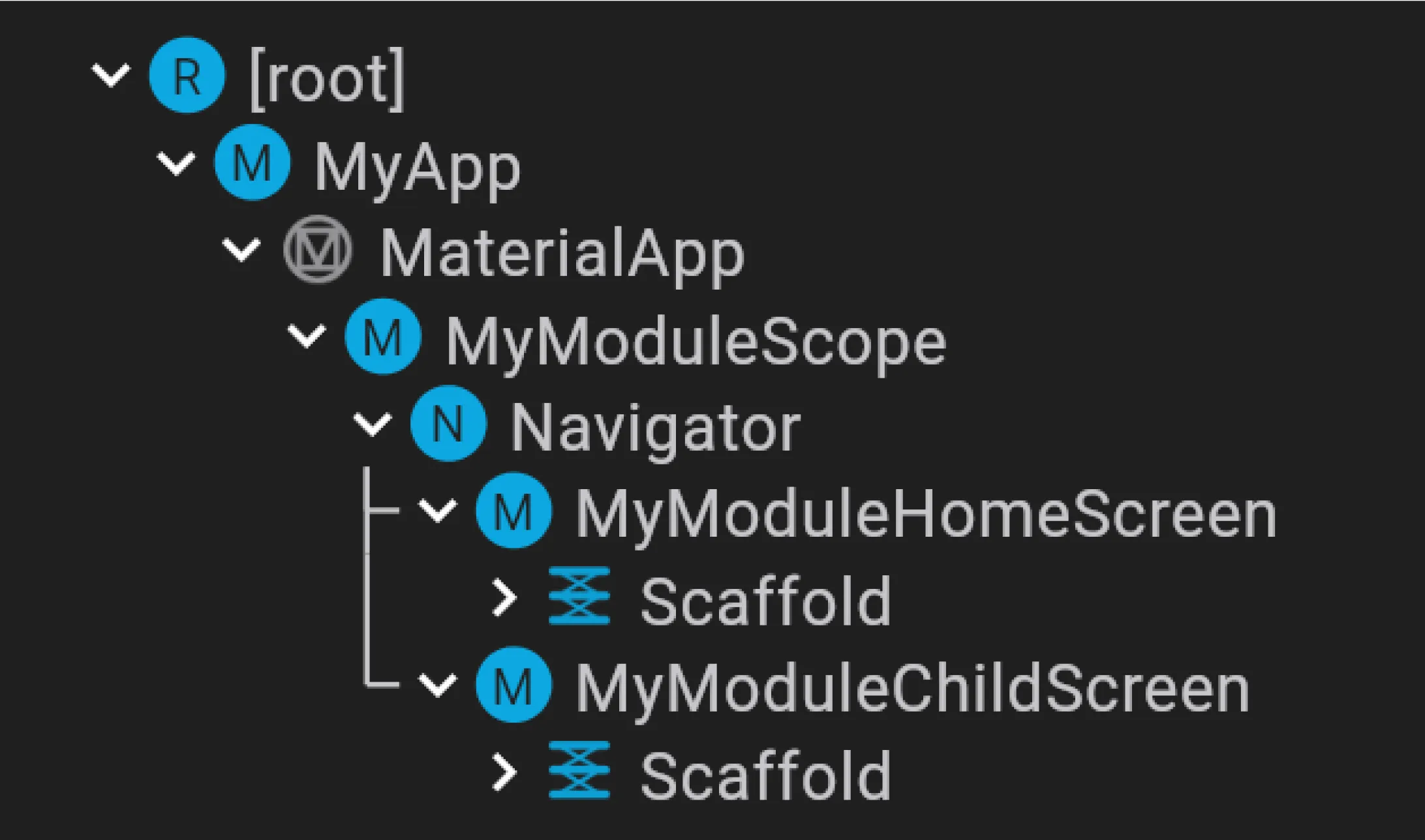Click the blue N icon for Navigator
This screenshot has width=1425, height=840.
coord(448,424)
